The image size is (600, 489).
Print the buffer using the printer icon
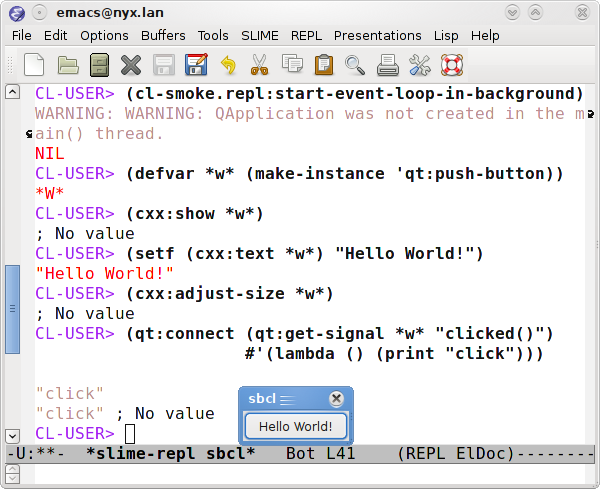coord(388,66)
